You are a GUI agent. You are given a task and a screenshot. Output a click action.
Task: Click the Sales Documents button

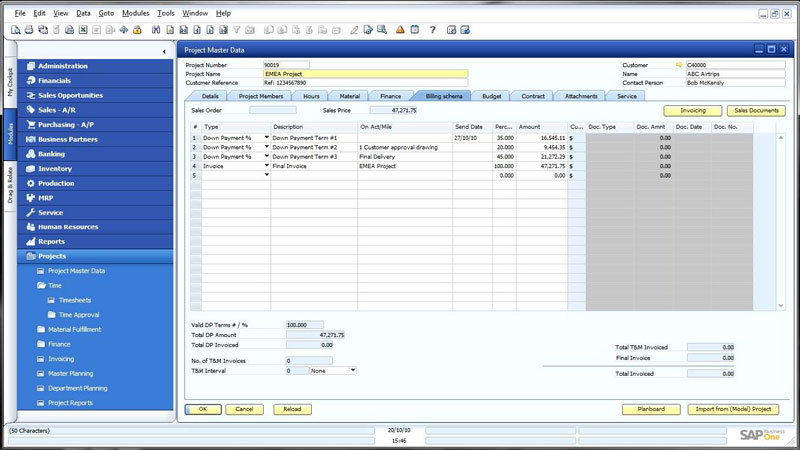tap(756, 111)
